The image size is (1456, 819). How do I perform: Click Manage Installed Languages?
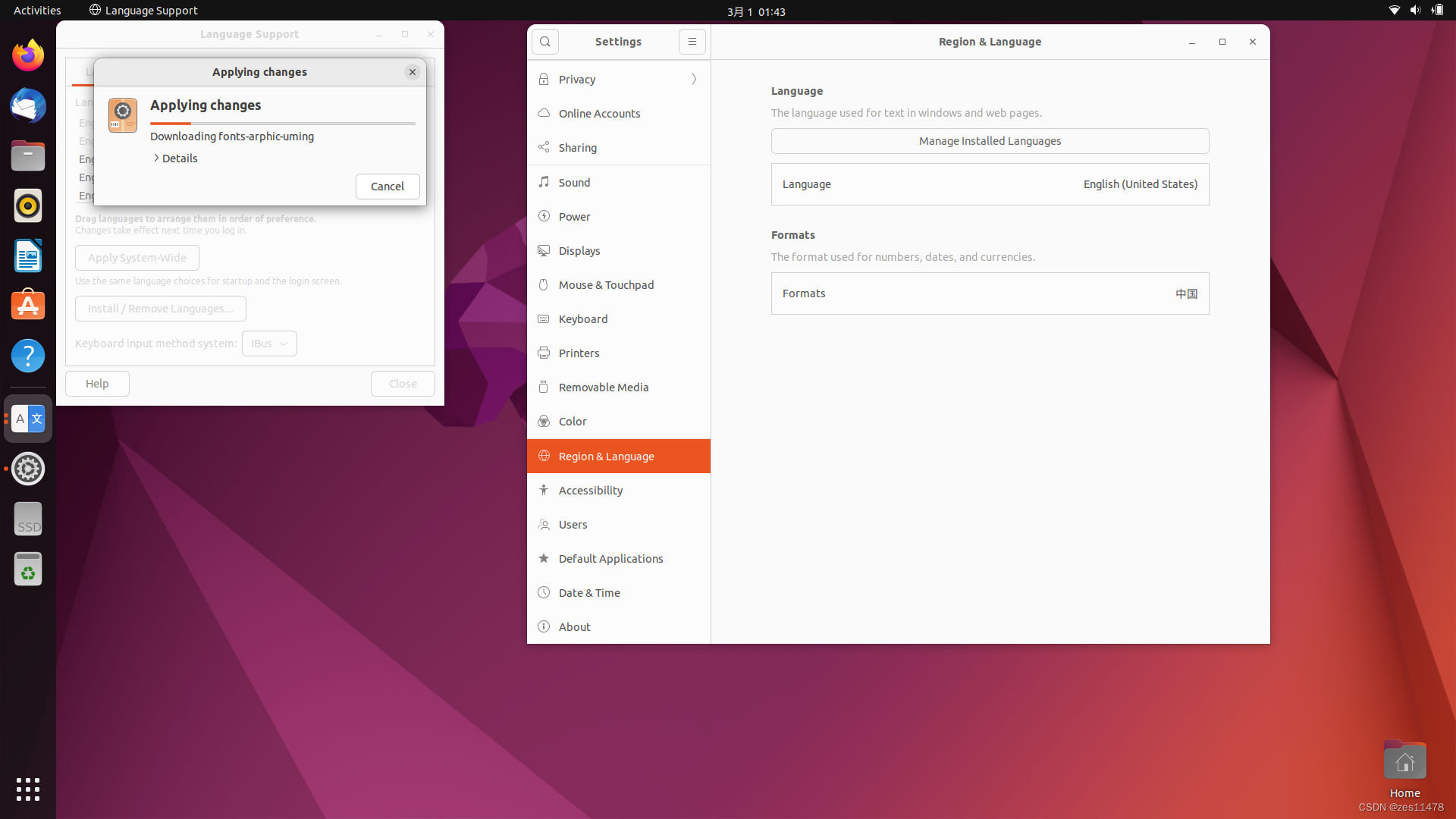(x=990, y=140)
